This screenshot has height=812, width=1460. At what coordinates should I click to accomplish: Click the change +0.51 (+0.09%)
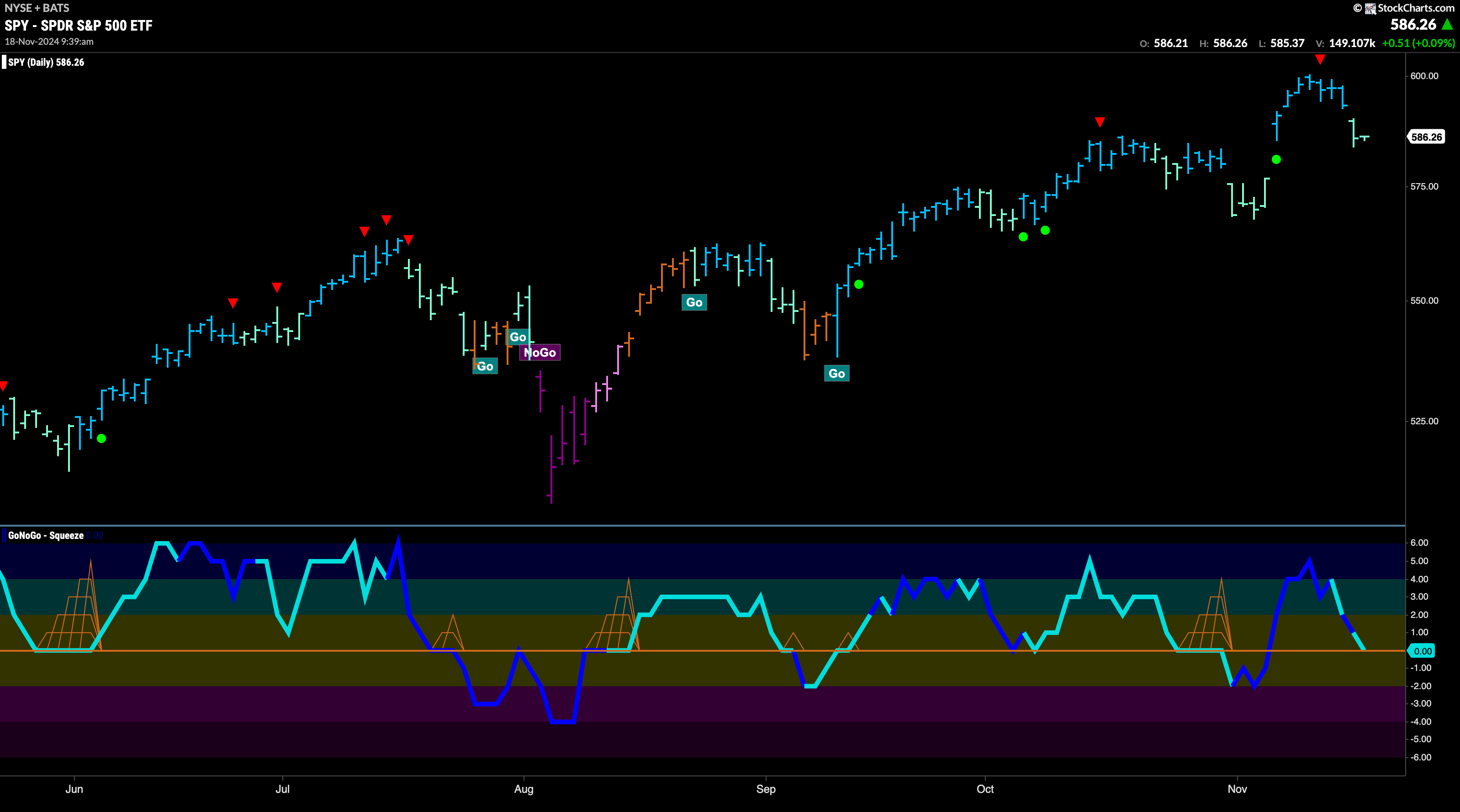[1418, 43]
